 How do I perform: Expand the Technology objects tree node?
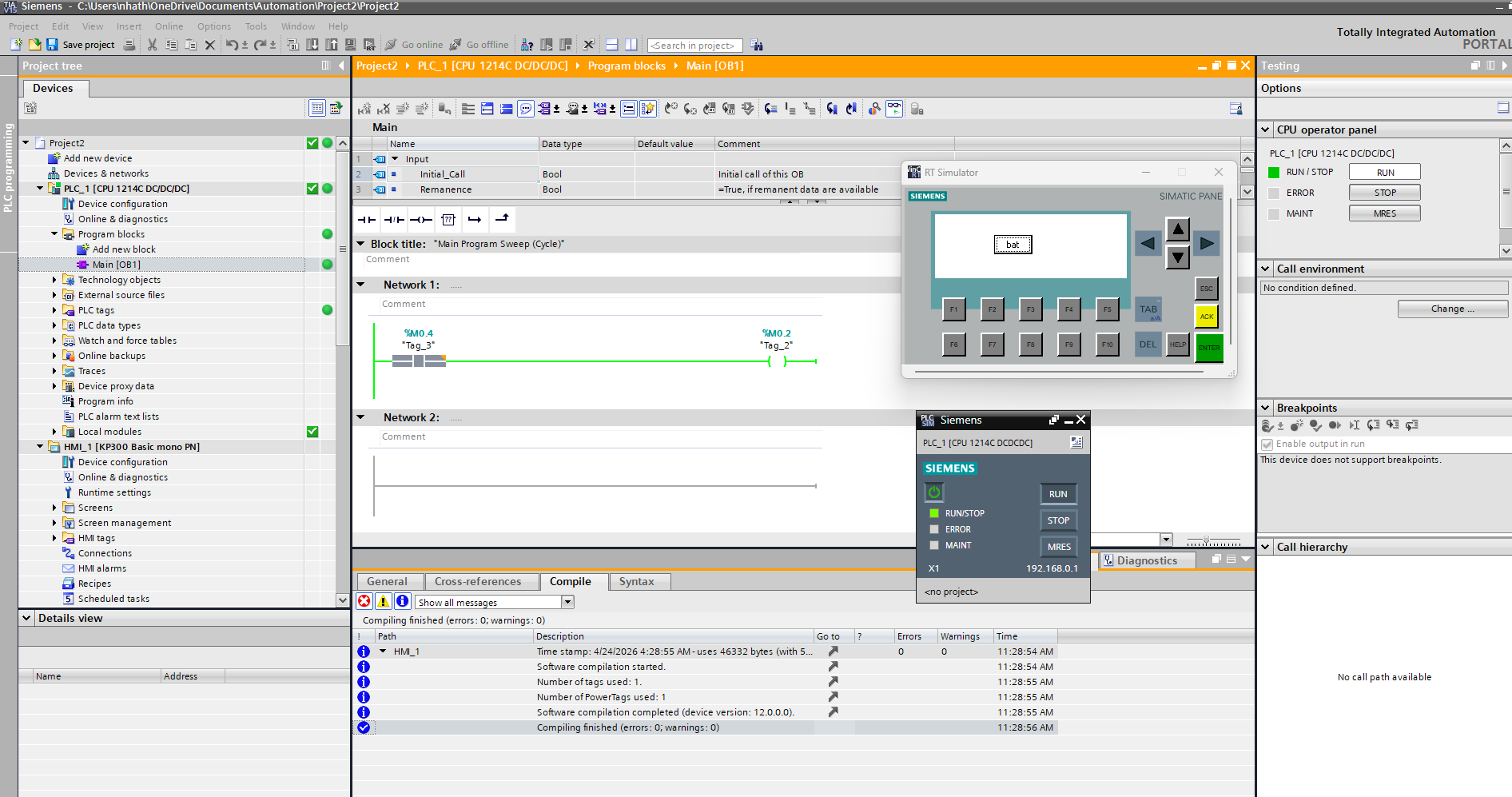pyautogui.click(x=54, y=280)
